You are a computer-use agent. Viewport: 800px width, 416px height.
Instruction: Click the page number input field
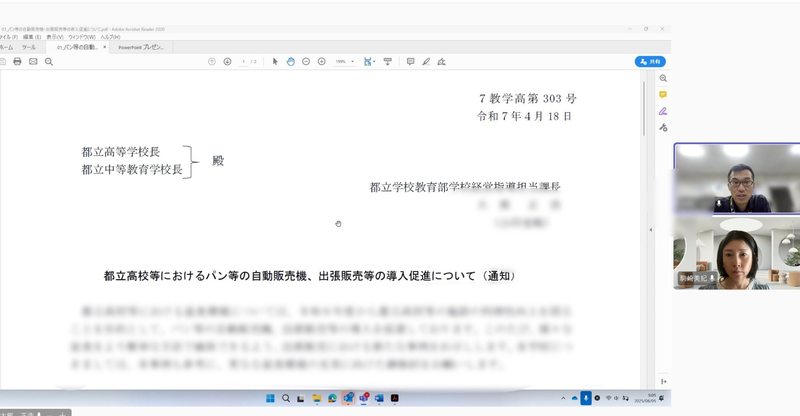pos(244,61)
